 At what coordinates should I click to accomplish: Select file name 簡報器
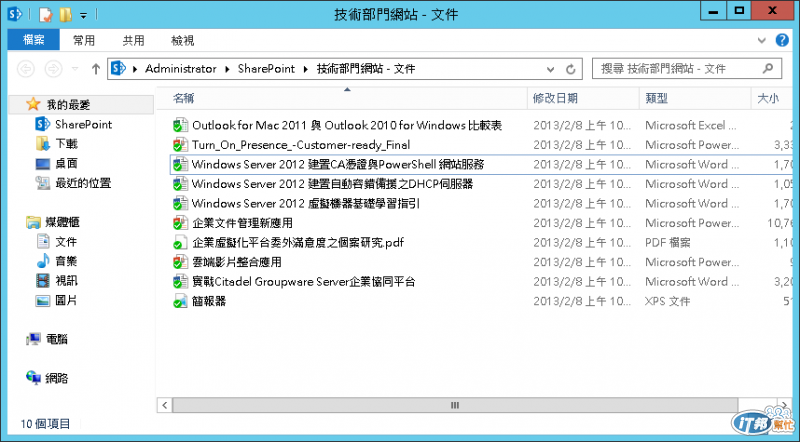click(209, 301)
